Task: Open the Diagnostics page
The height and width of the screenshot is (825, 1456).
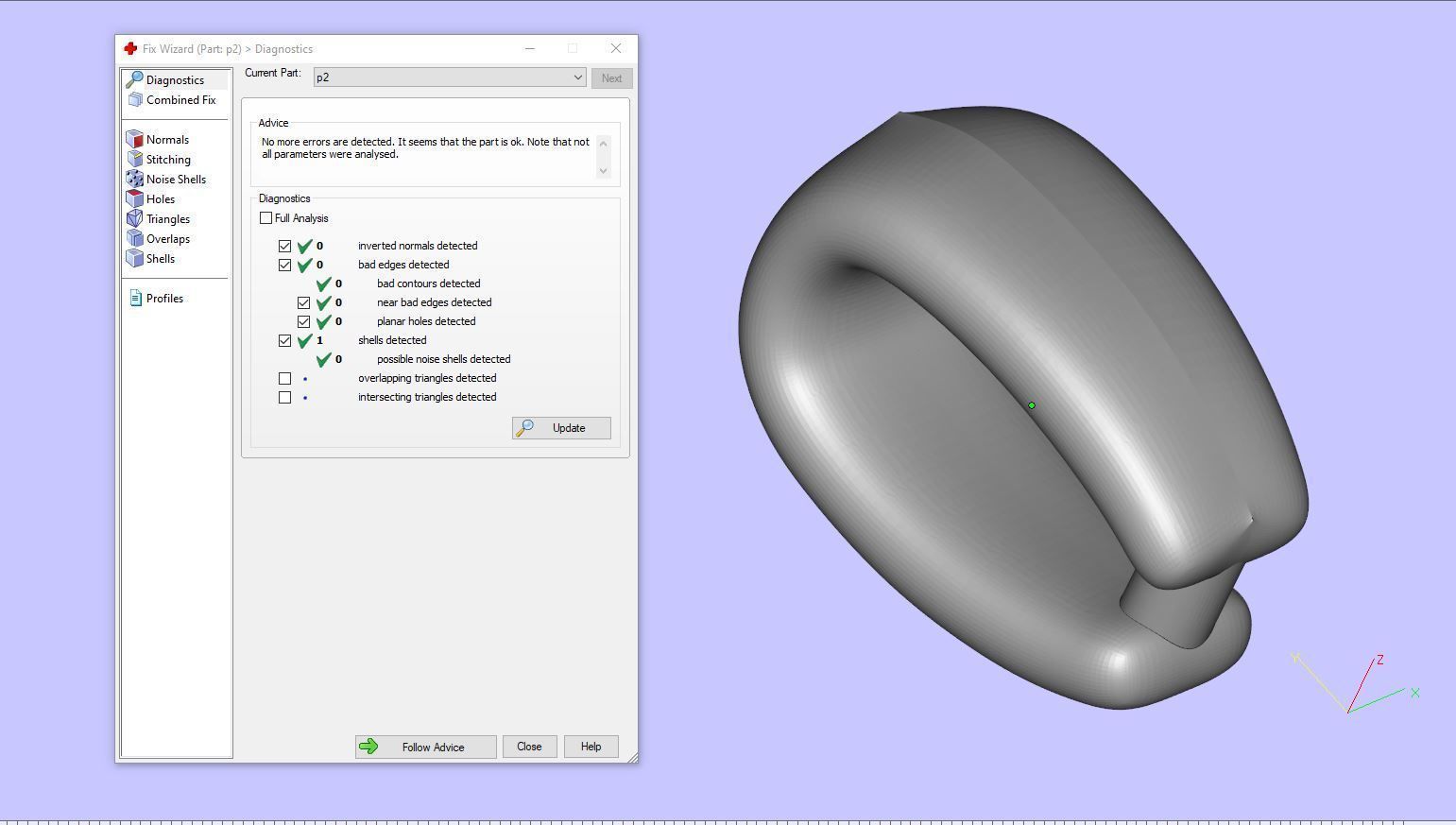Action: [x=175, y=79]
